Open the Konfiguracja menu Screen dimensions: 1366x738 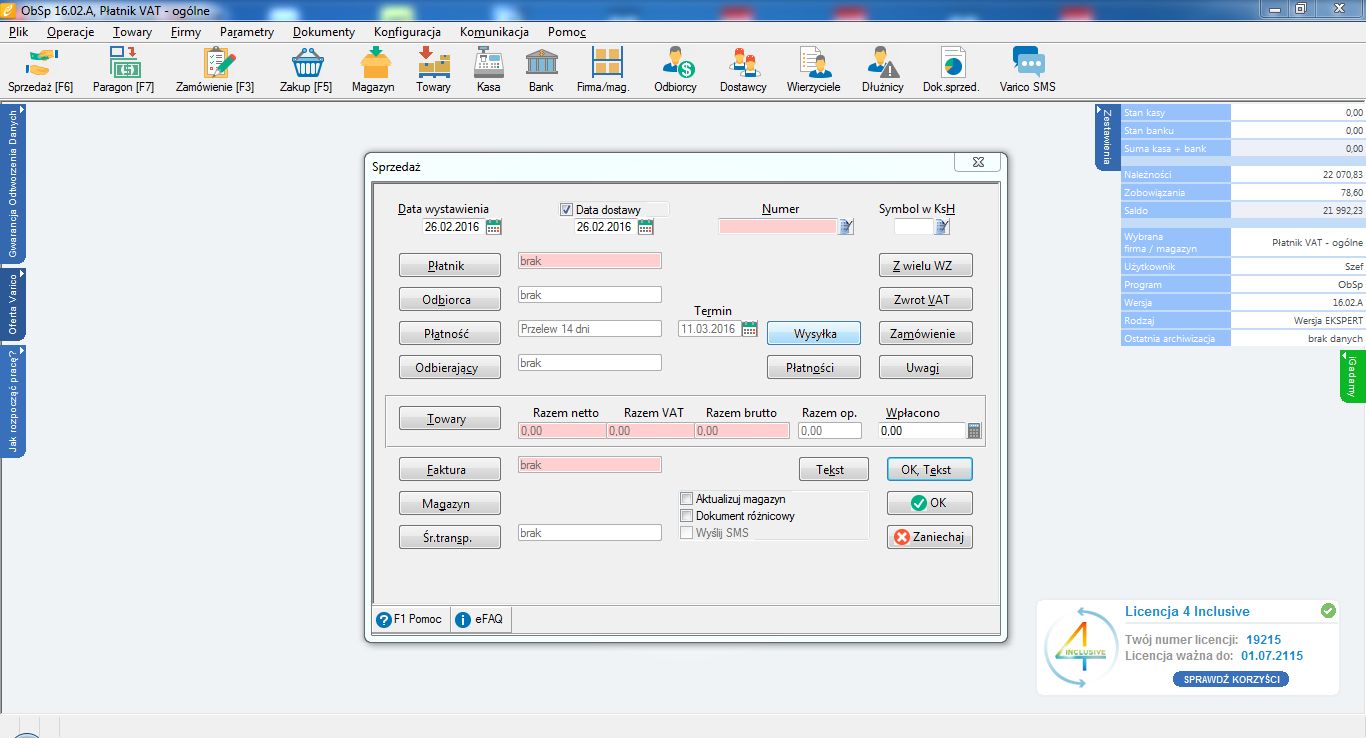(407, 32)
